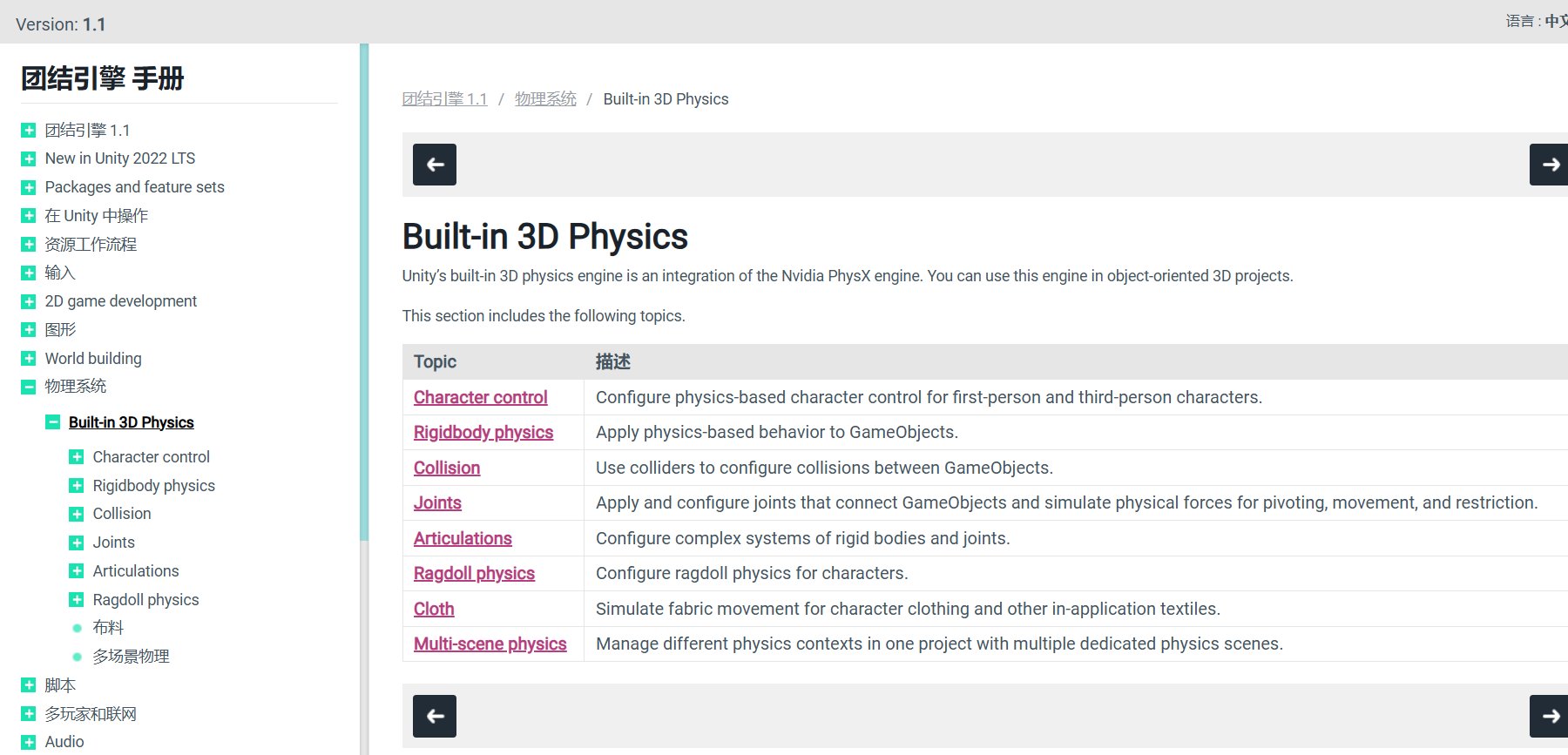Viewport: 1568px width, 755px height.
Task: Expand New in Unity 2022 LTS section
Action: (29, 158)
